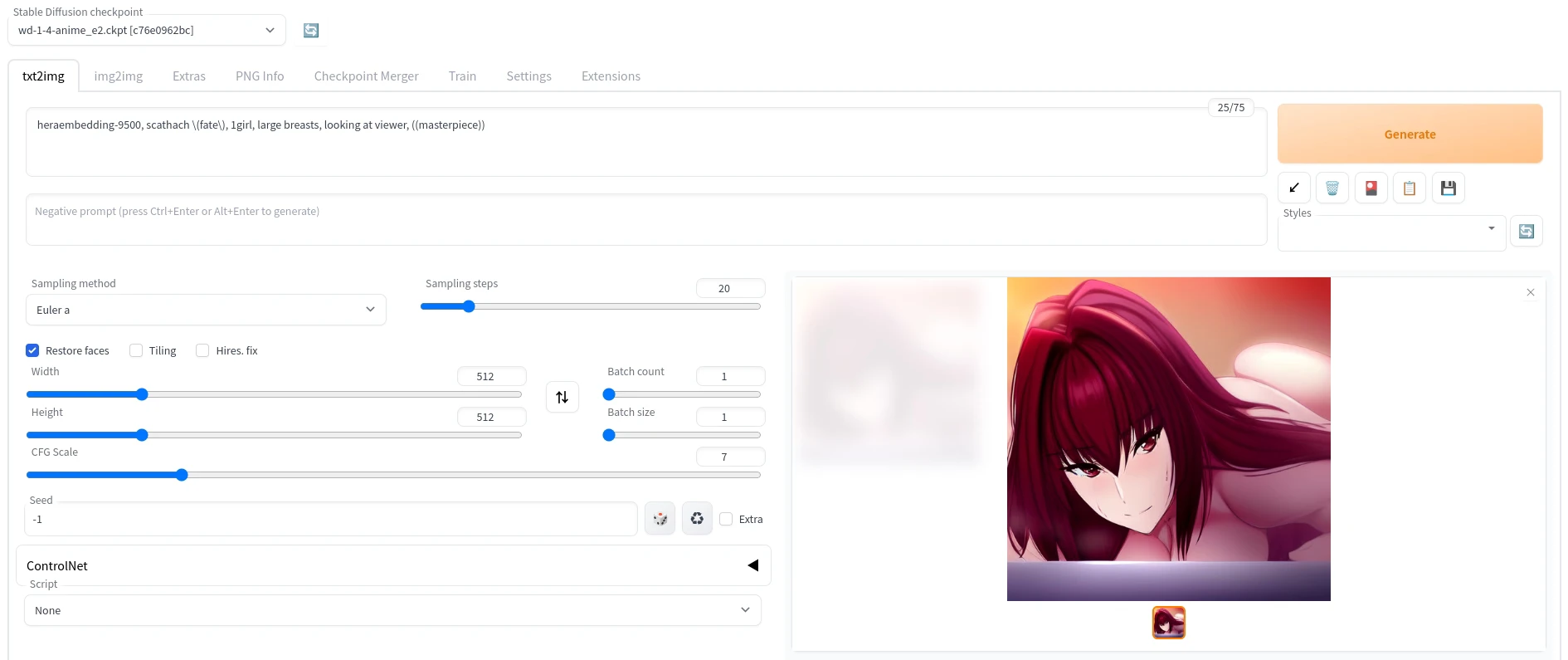This screenshot has height=660, width=1568.
Task: Reuse last seed recycle icon
Action: (x=698, y=519)
